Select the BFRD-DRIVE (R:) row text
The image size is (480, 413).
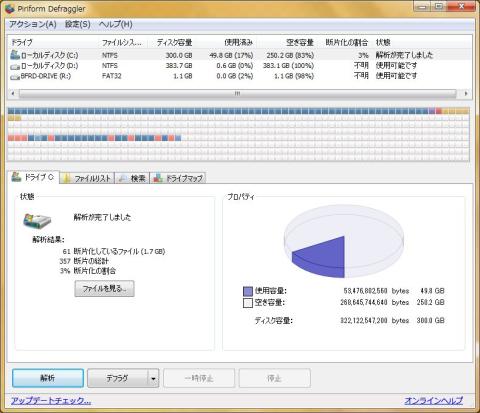(x=46, y=76)
